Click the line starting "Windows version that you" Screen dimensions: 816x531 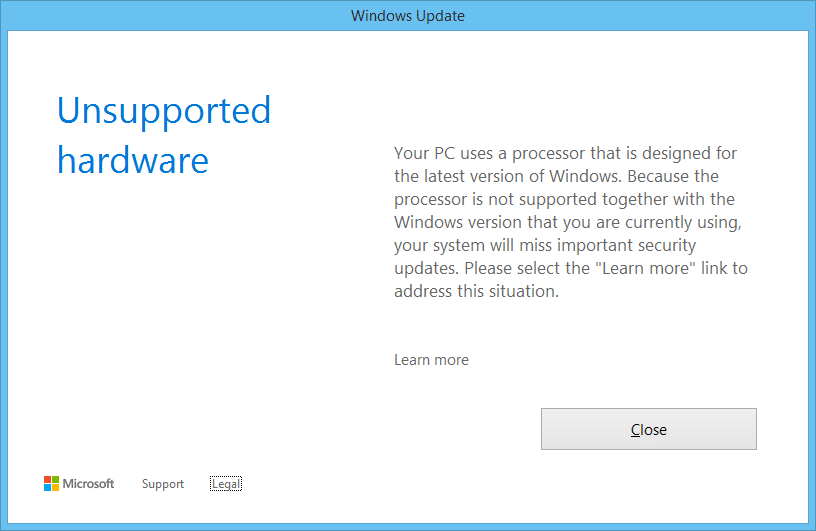566,222
